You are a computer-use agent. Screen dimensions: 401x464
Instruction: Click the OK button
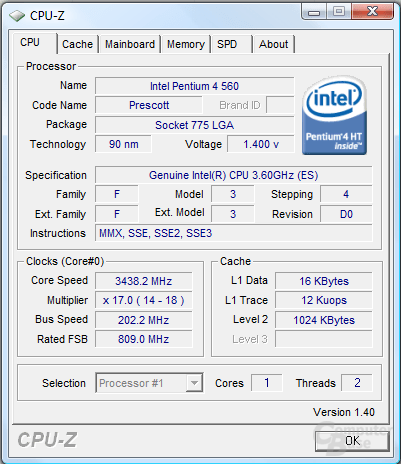pos(352,441)
